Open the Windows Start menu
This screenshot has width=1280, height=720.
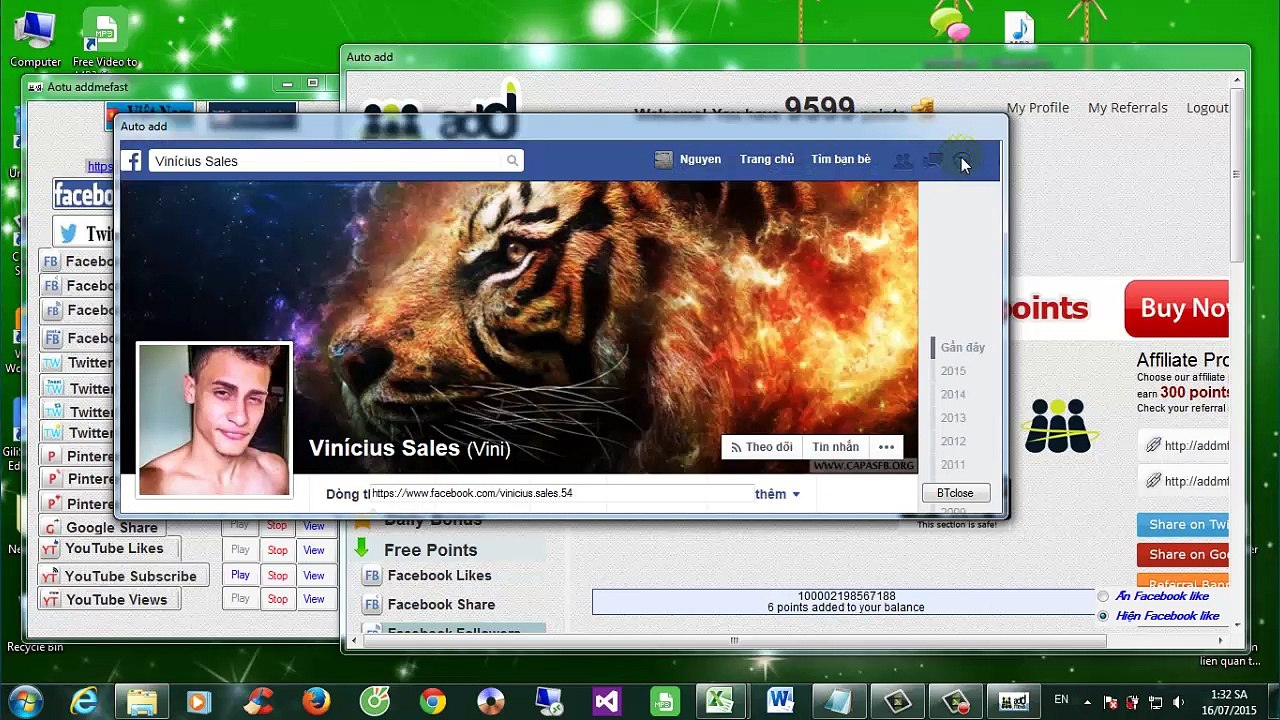[25, 701]
